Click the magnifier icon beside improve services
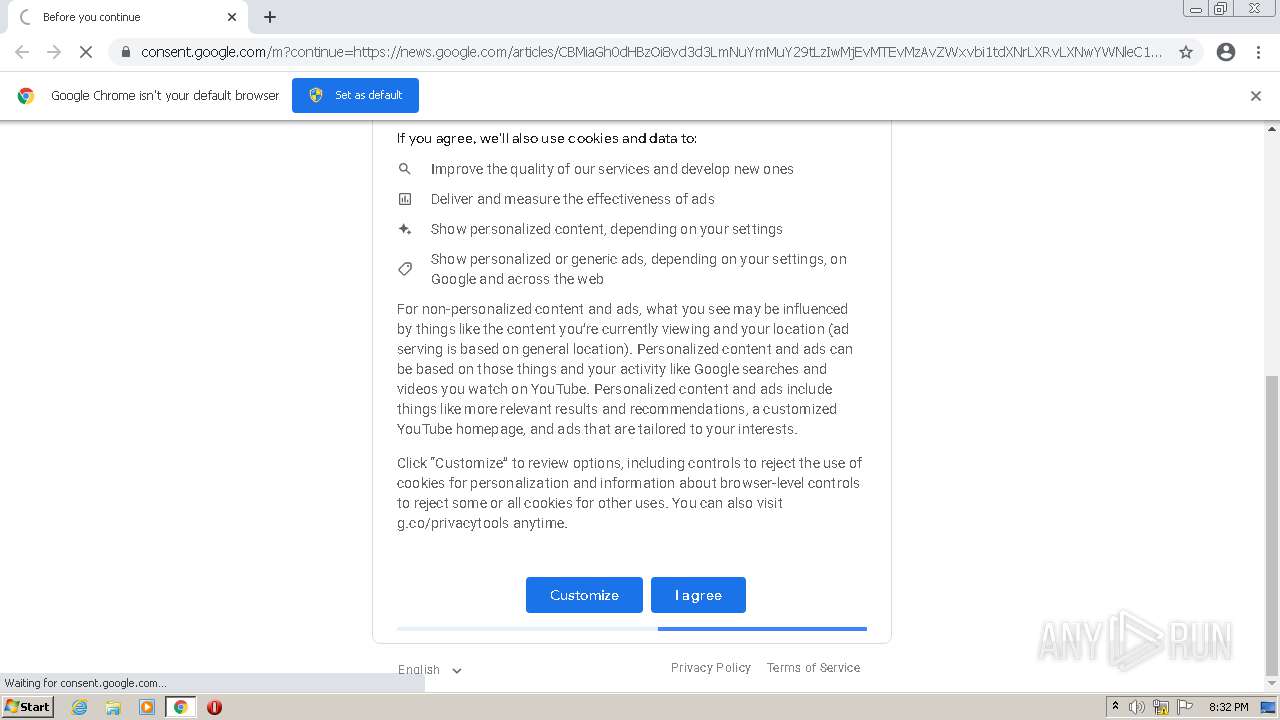The width and height of the screenshot is (1280, 720). (405, 169)
